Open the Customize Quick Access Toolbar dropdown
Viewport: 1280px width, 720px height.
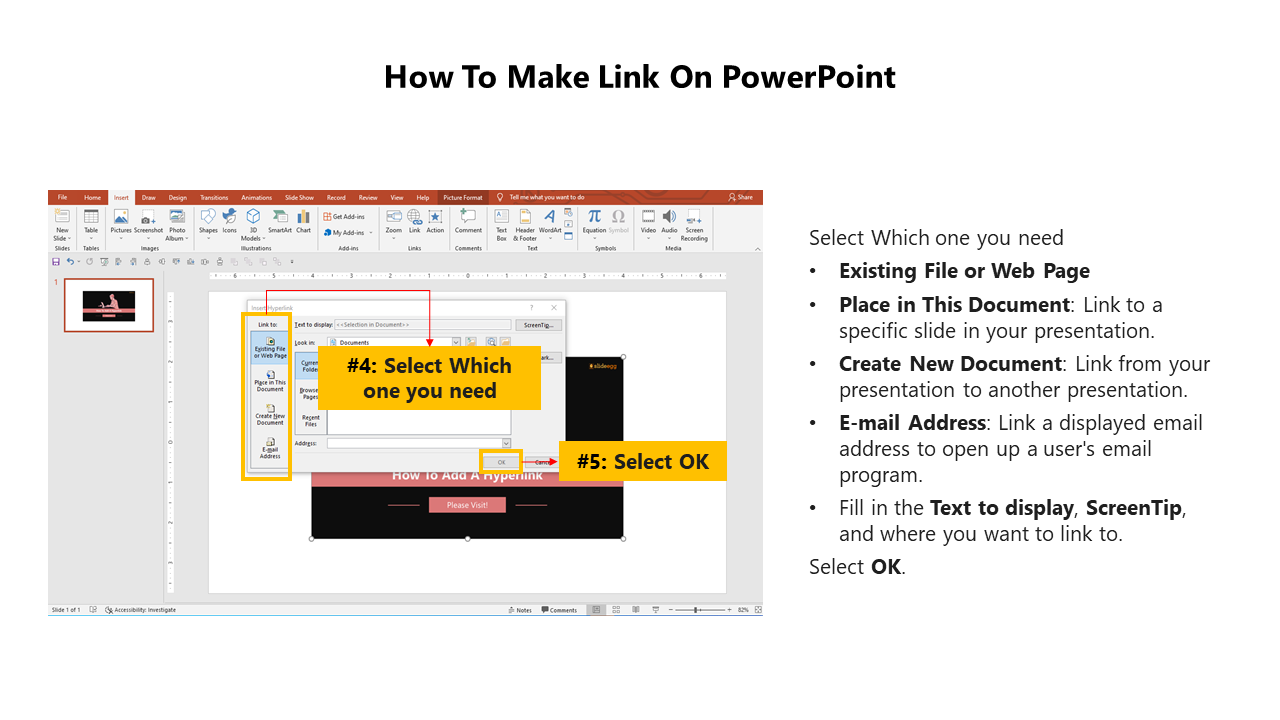pyautogui.click(x=292, y=262)
